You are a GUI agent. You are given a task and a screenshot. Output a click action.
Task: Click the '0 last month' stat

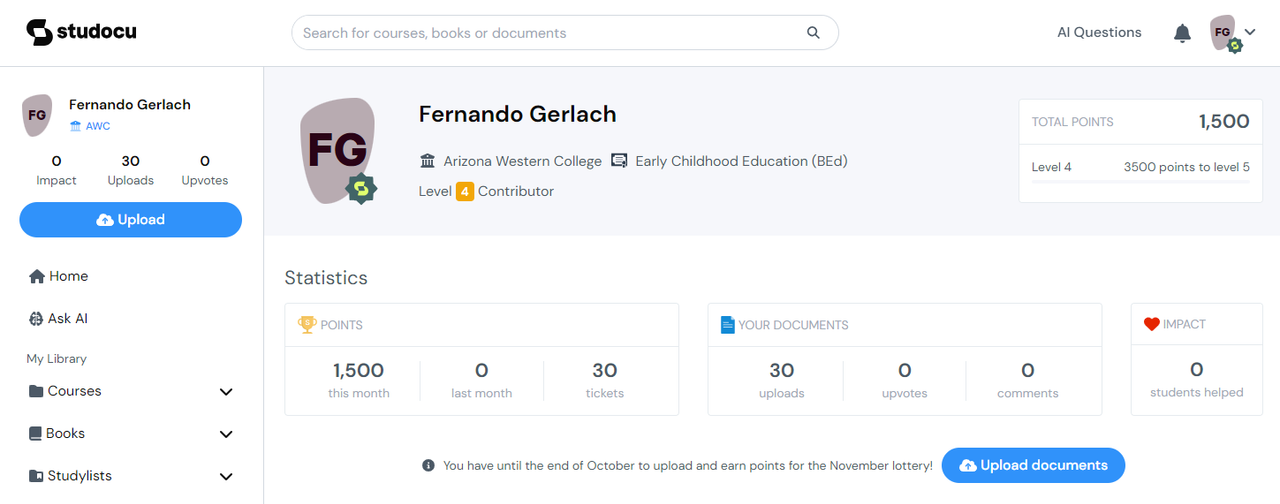pyautogui.click(x=481, y=380)
